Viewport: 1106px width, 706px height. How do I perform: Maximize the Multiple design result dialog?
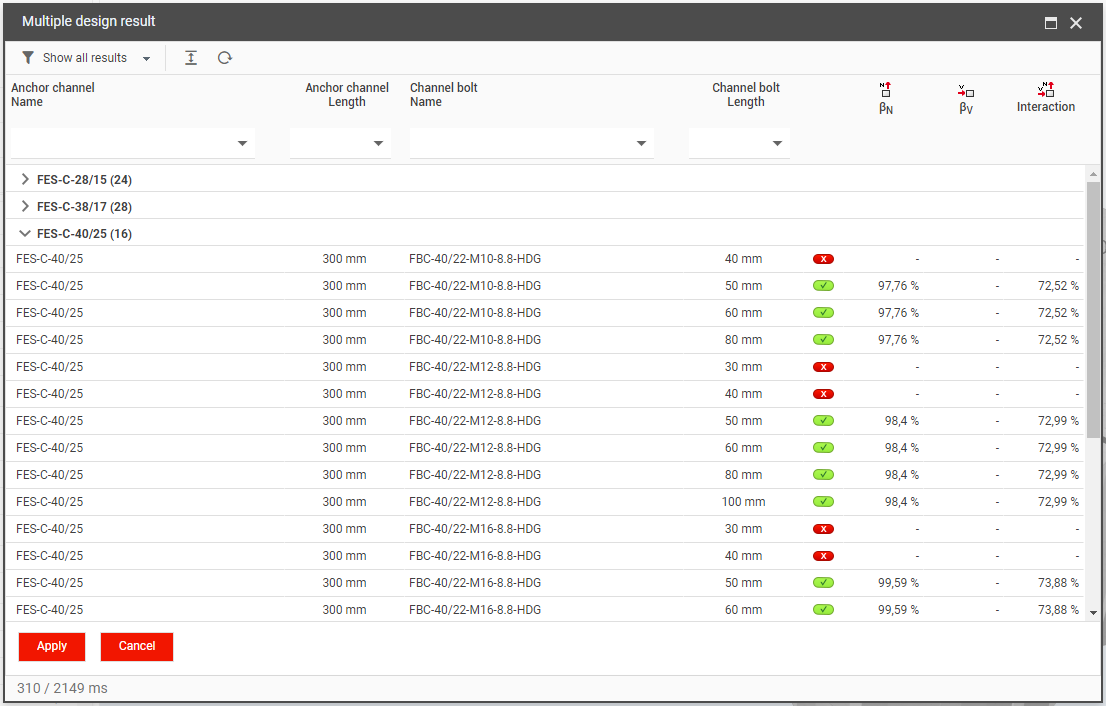click(1051, 23)
